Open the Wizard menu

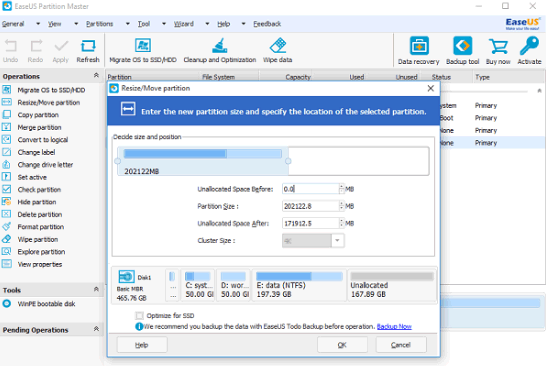click(x=184, y=24)
